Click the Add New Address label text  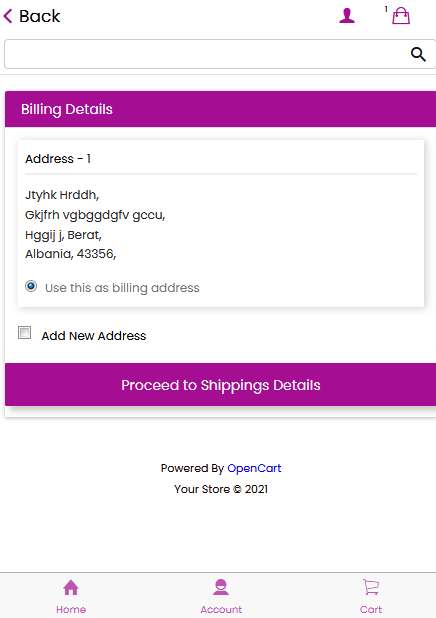pos(94,336)
